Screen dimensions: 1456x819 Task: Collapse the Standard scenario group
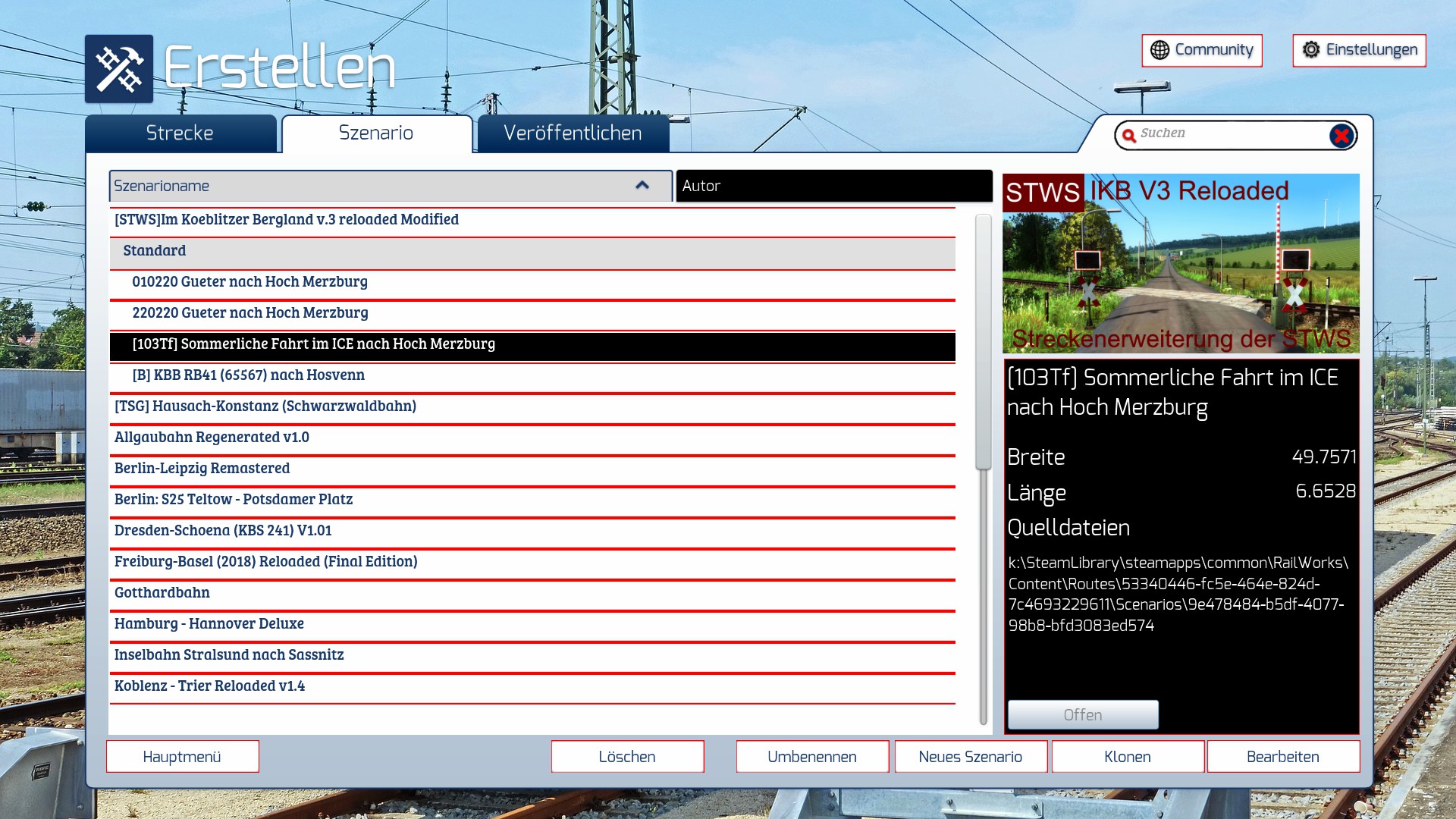[x=155, y=251]
